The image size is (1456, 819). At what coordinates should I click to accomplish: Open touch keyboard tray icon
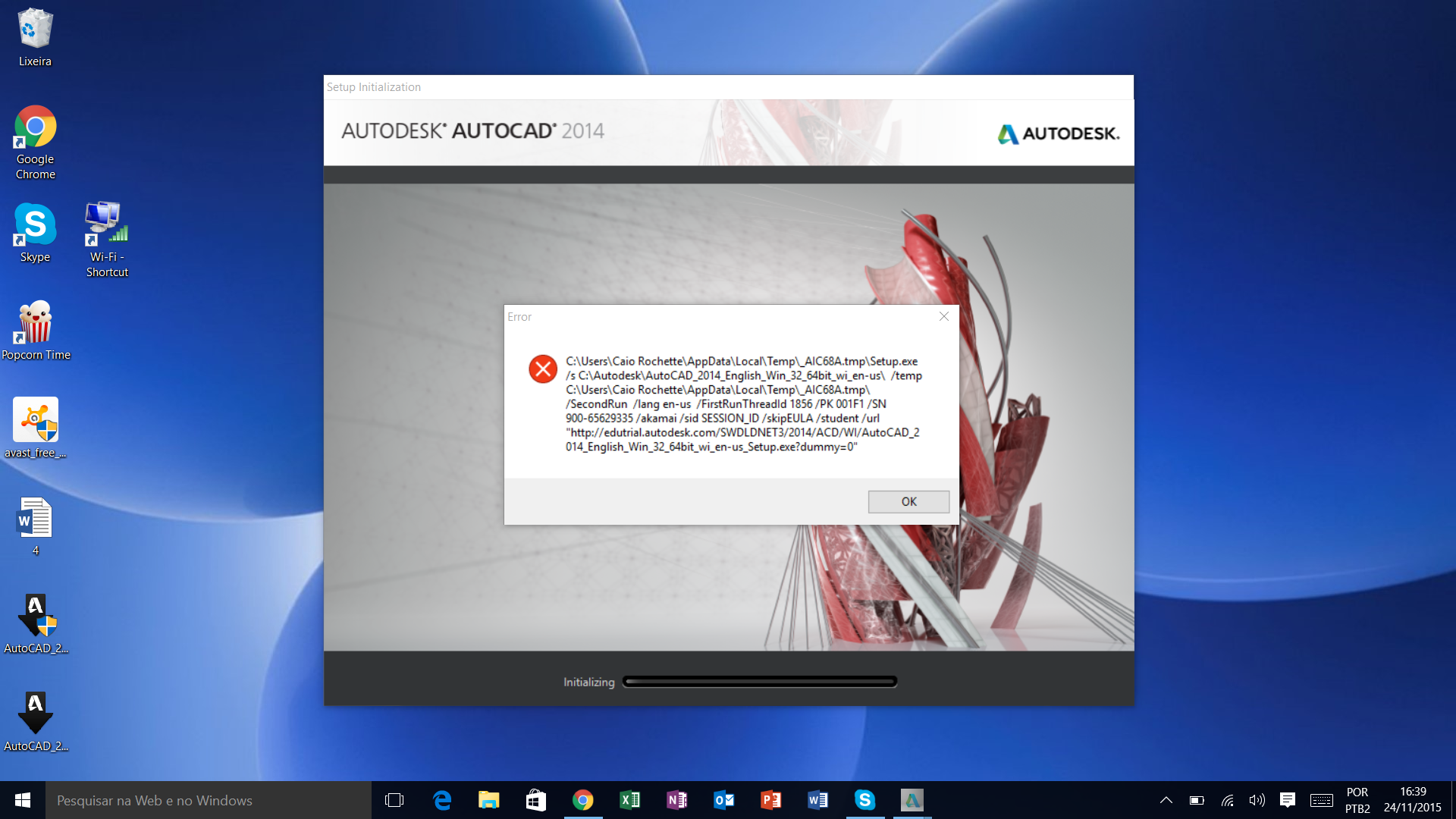pyautogui.click(x=1322, y=800)
